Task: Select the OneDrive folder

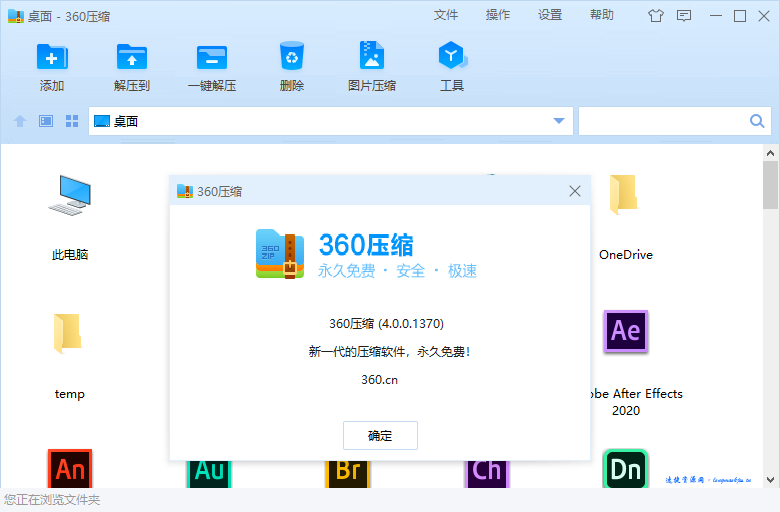Action: tap(624, 195)
